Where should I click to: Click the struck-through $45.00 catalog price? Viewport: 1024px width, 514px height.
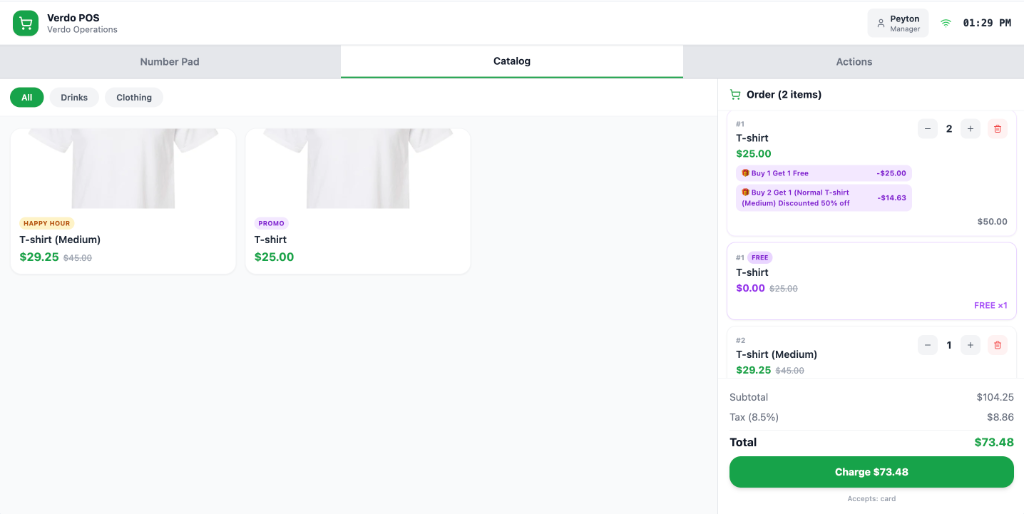pos(78,258)
